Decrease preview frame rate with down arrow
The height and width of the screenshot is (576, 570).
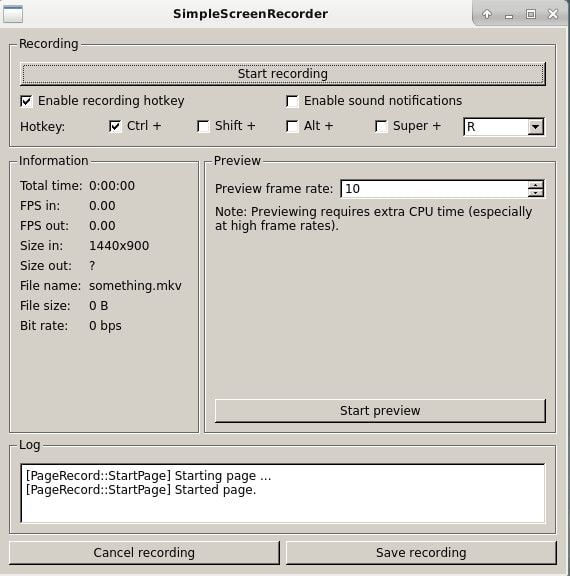point(536,192)
